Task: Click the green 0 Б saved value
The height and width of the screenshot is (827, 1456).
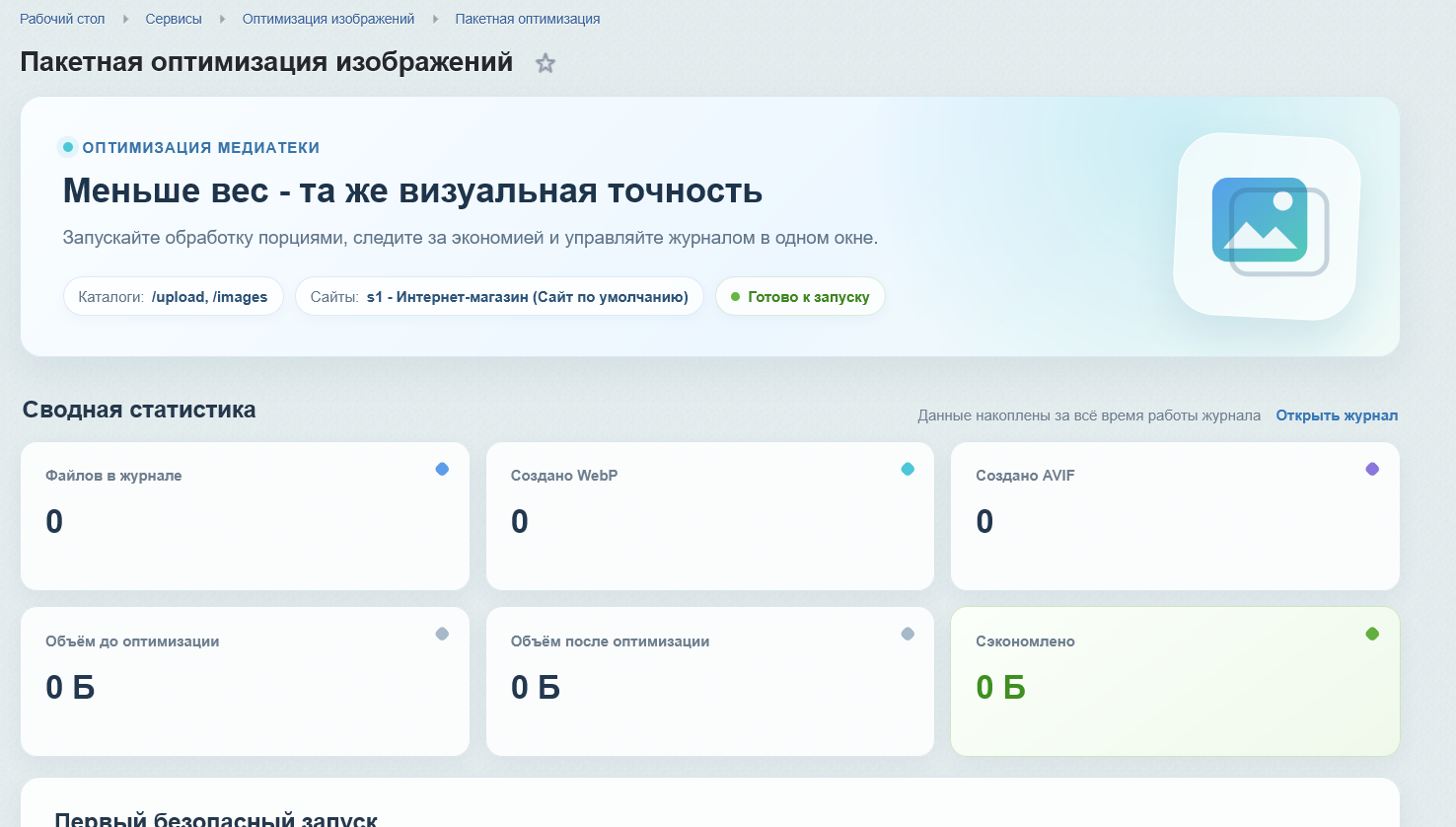Action: click(1000, 687)
